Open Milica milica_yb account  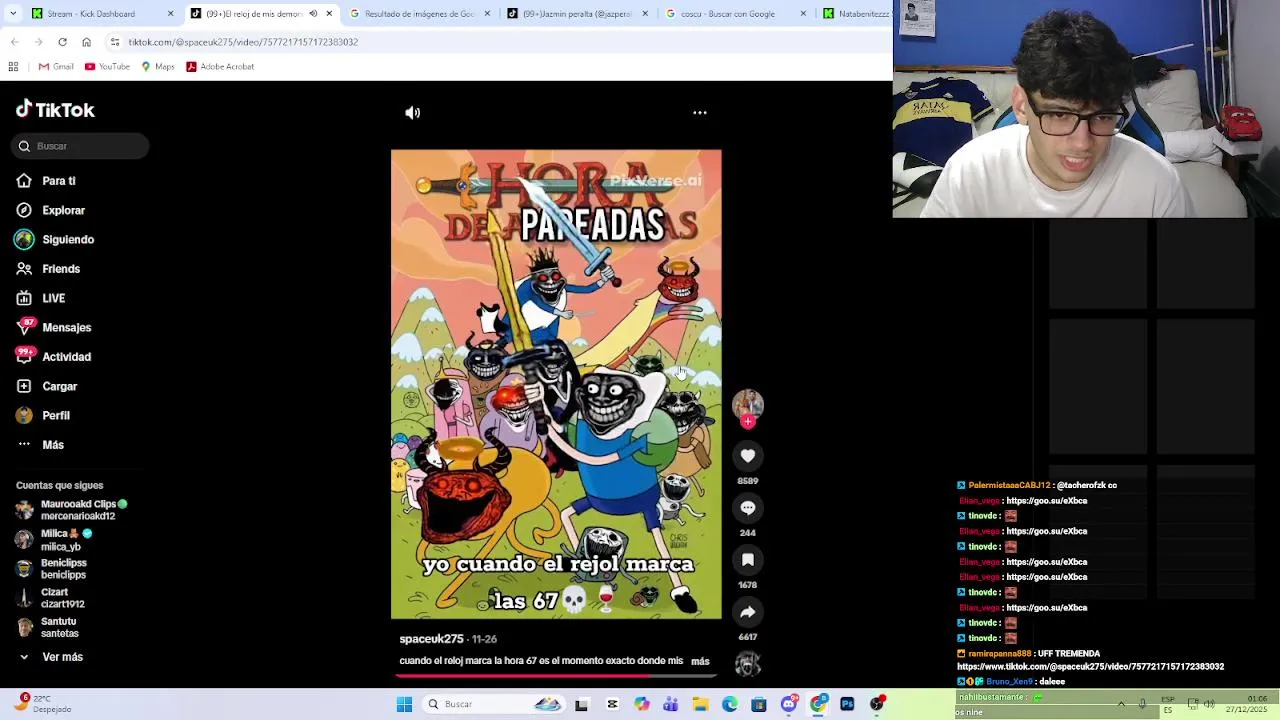tap(55, 540)
